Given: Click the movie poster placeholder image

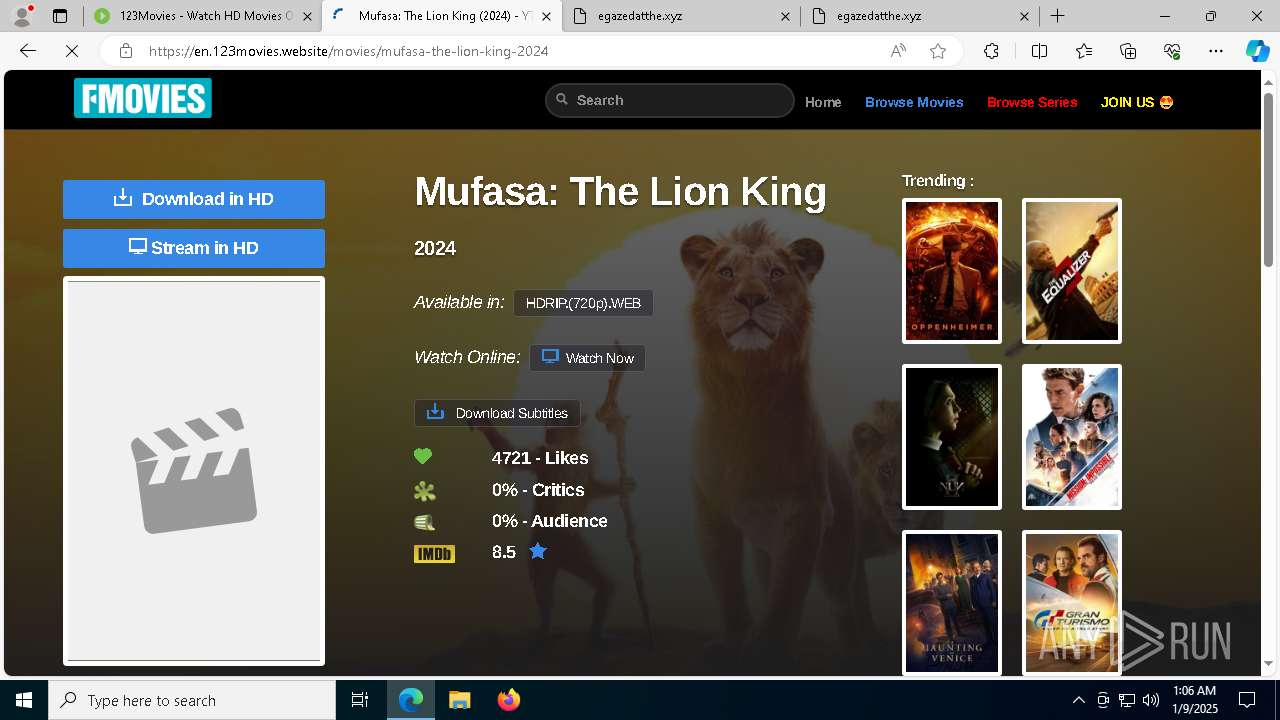Looking at the screenshot, I should pyautogui.click(x=194, y=471).
